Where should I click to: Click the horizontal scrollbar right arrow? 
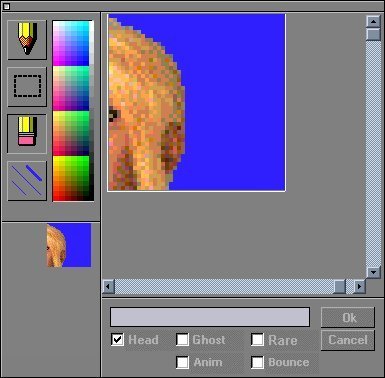click(359, 286)
